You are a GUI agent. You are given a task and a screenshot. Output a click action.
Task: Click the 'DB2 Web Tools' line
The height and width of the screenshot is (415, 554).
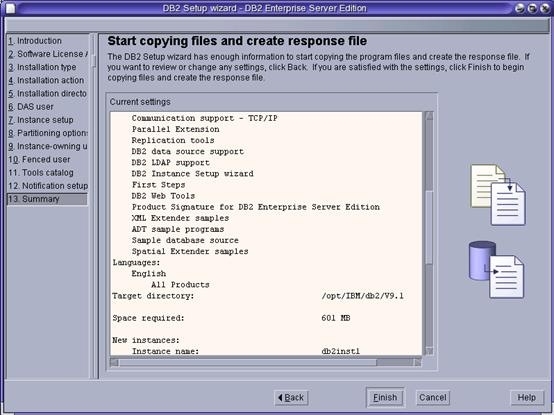coord(163,196)
